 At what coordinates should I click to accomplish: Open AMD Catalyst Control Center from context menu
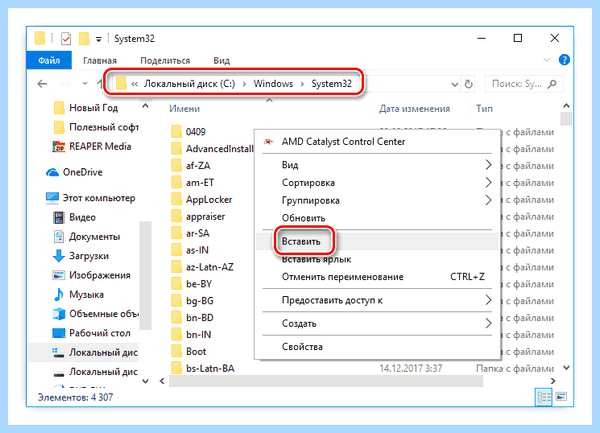(x=377, y=142)
